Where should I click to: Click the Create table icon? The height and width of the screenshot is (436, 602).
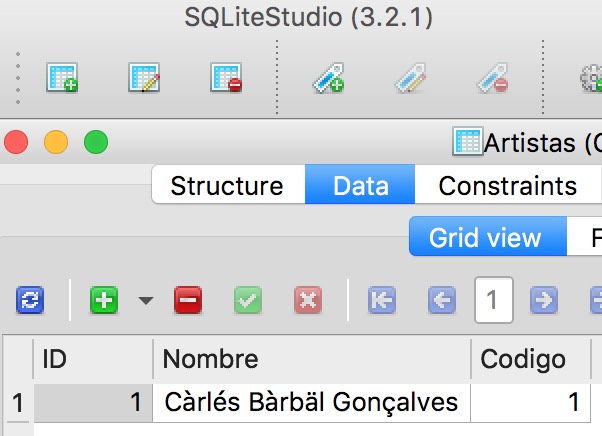click(x=63, y=79)
